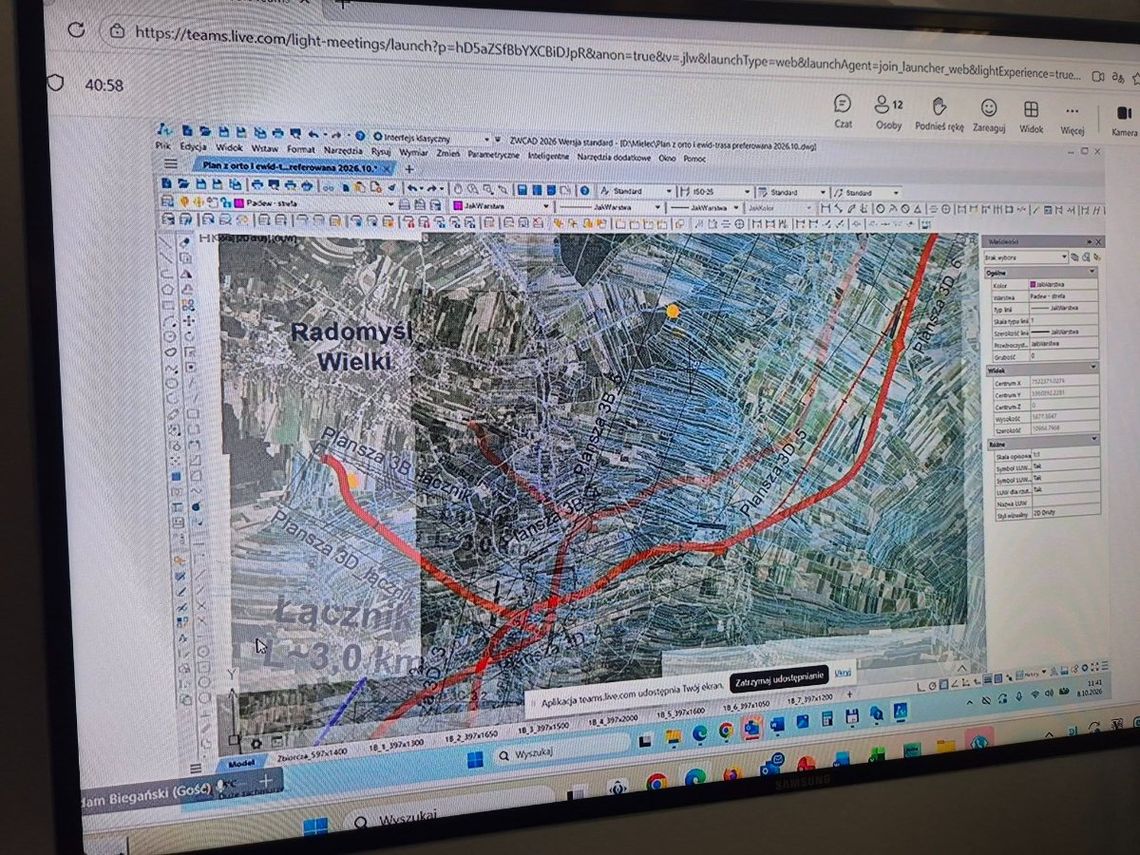This screenshot has height=855, width=1140.
Task: Click the magenta JakWarstwa color swatch
Action: 458,206
